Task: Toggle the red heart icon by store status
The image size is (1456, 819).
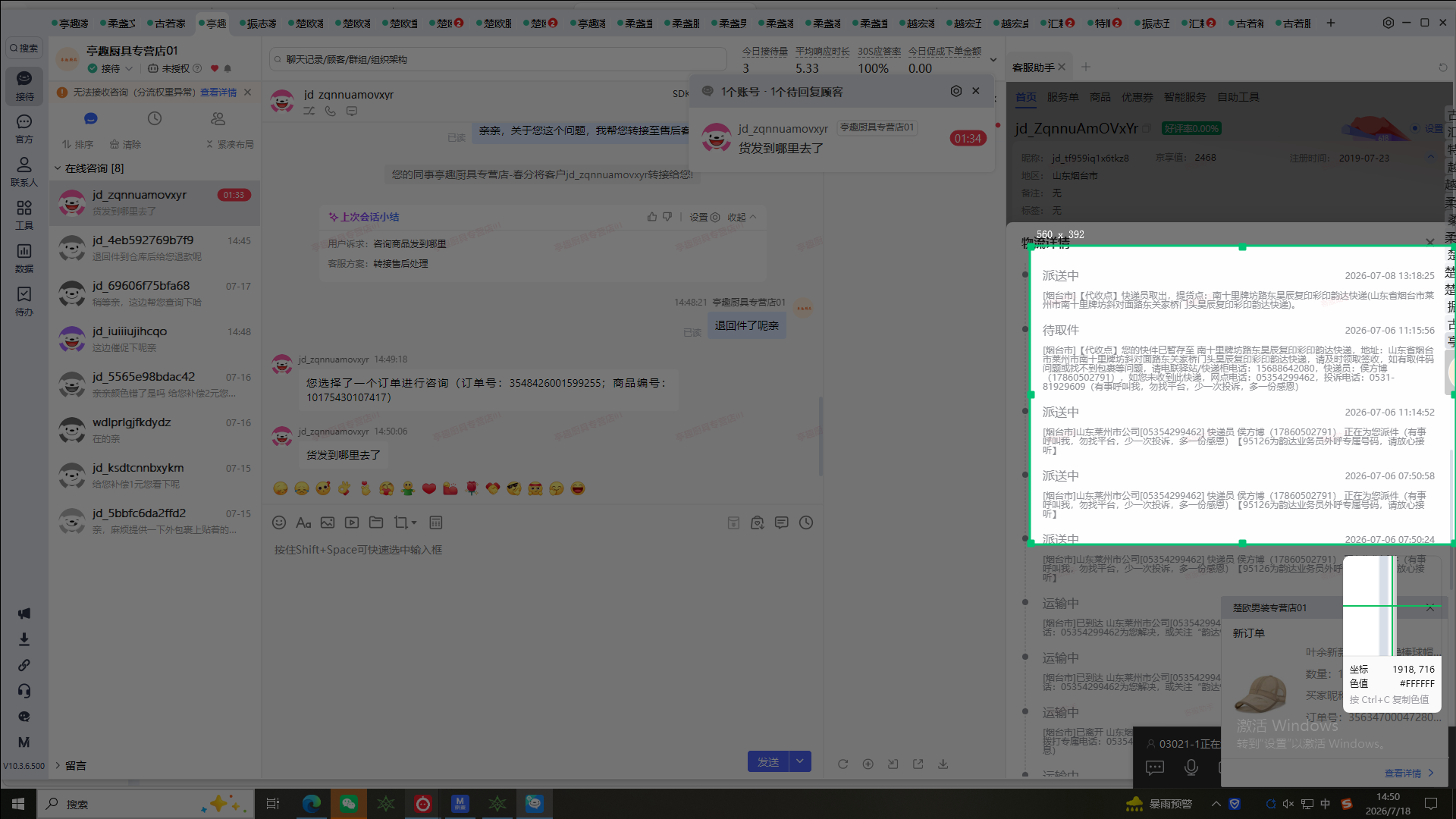Action: pyautogui.click(x=215, y=68)
